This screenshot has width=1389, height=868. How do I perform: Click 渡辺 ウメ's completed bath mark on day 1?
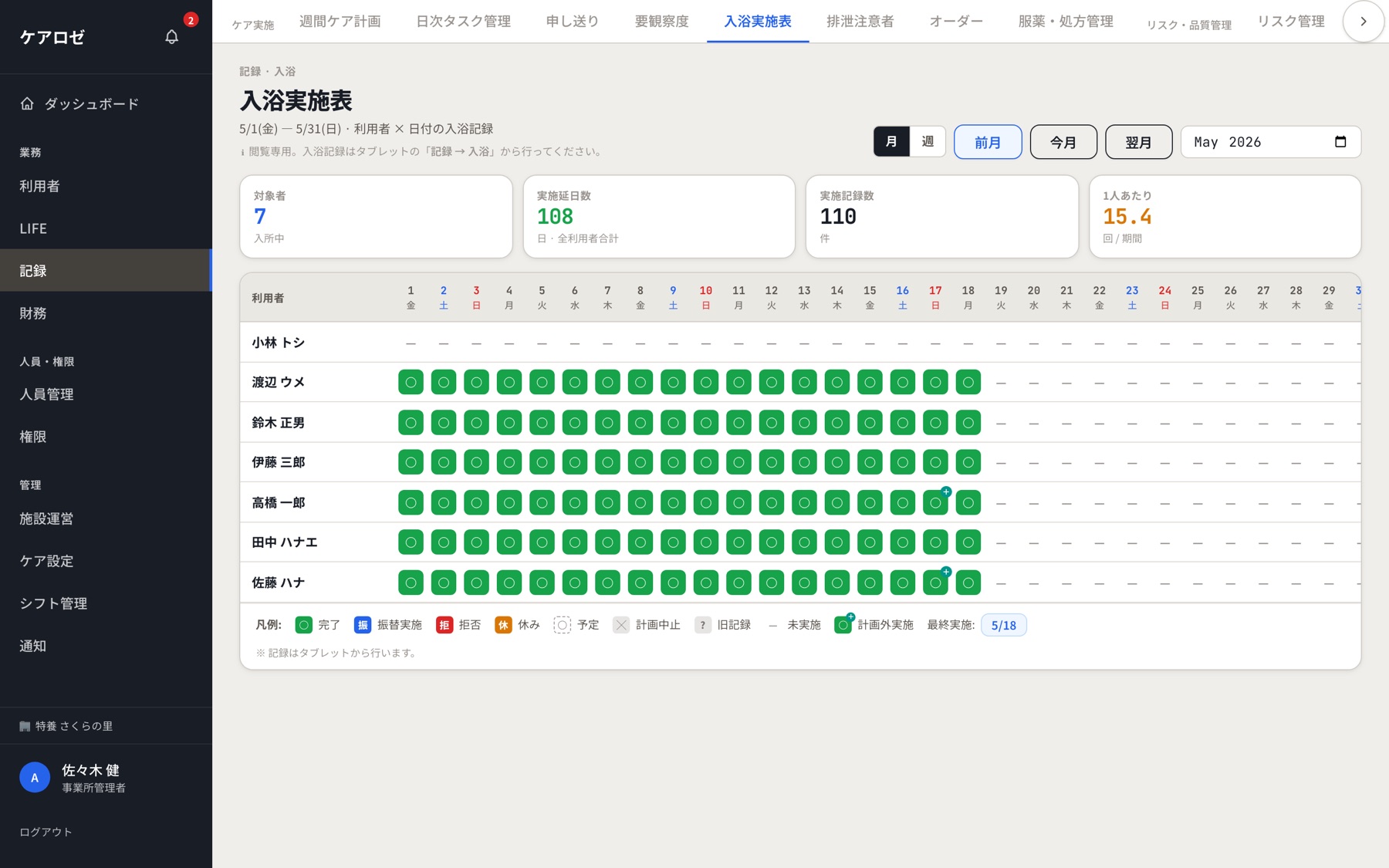click(411, 382)
